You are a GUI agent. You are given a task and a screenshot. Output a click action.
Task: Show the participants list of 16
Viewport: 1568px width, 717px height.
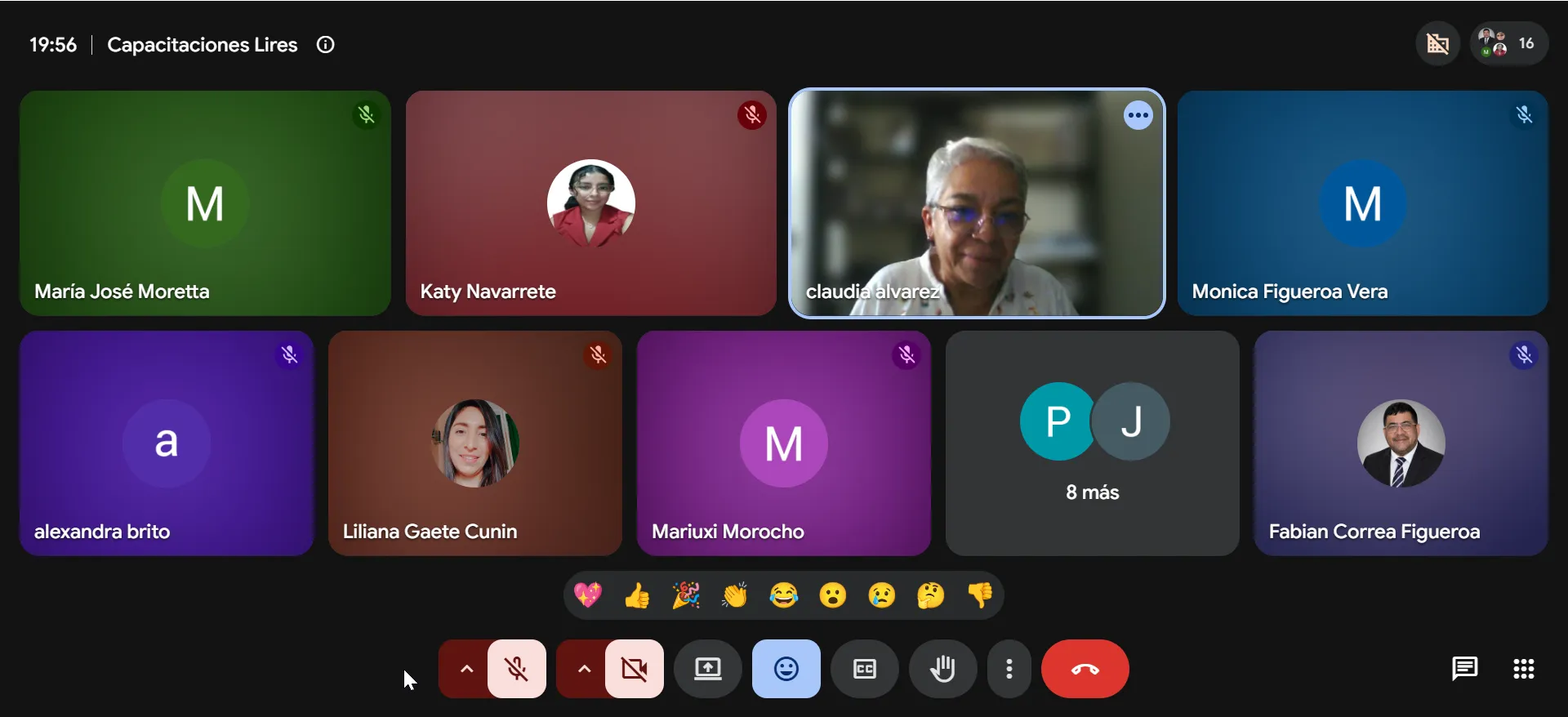1508,43
